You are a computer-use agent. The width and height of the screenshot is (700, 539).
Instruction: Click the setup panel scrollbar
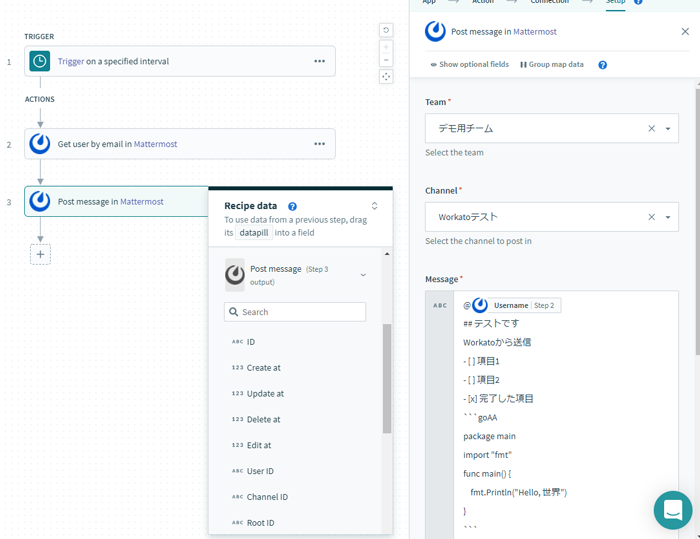[x=698, y=221]
